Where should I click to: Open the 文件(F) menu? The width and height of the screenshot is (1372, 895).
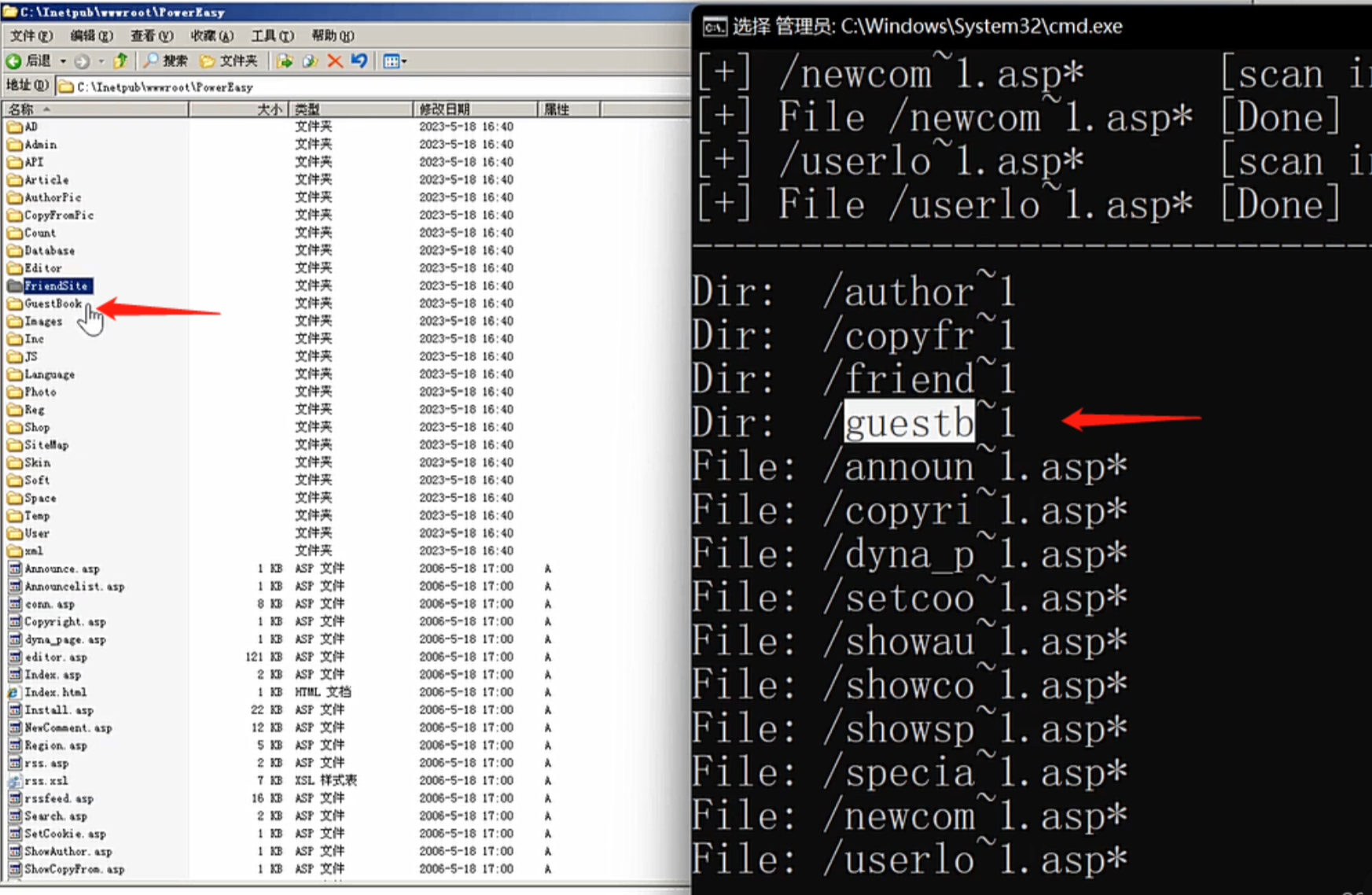pos(31,35)
